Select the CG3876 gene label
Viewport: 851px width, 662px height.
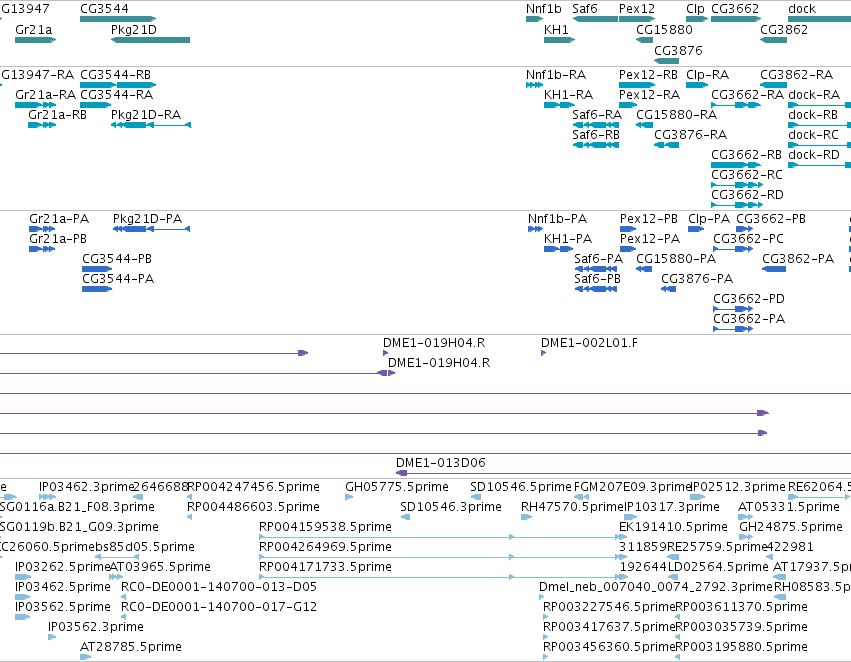click(678, 50)
